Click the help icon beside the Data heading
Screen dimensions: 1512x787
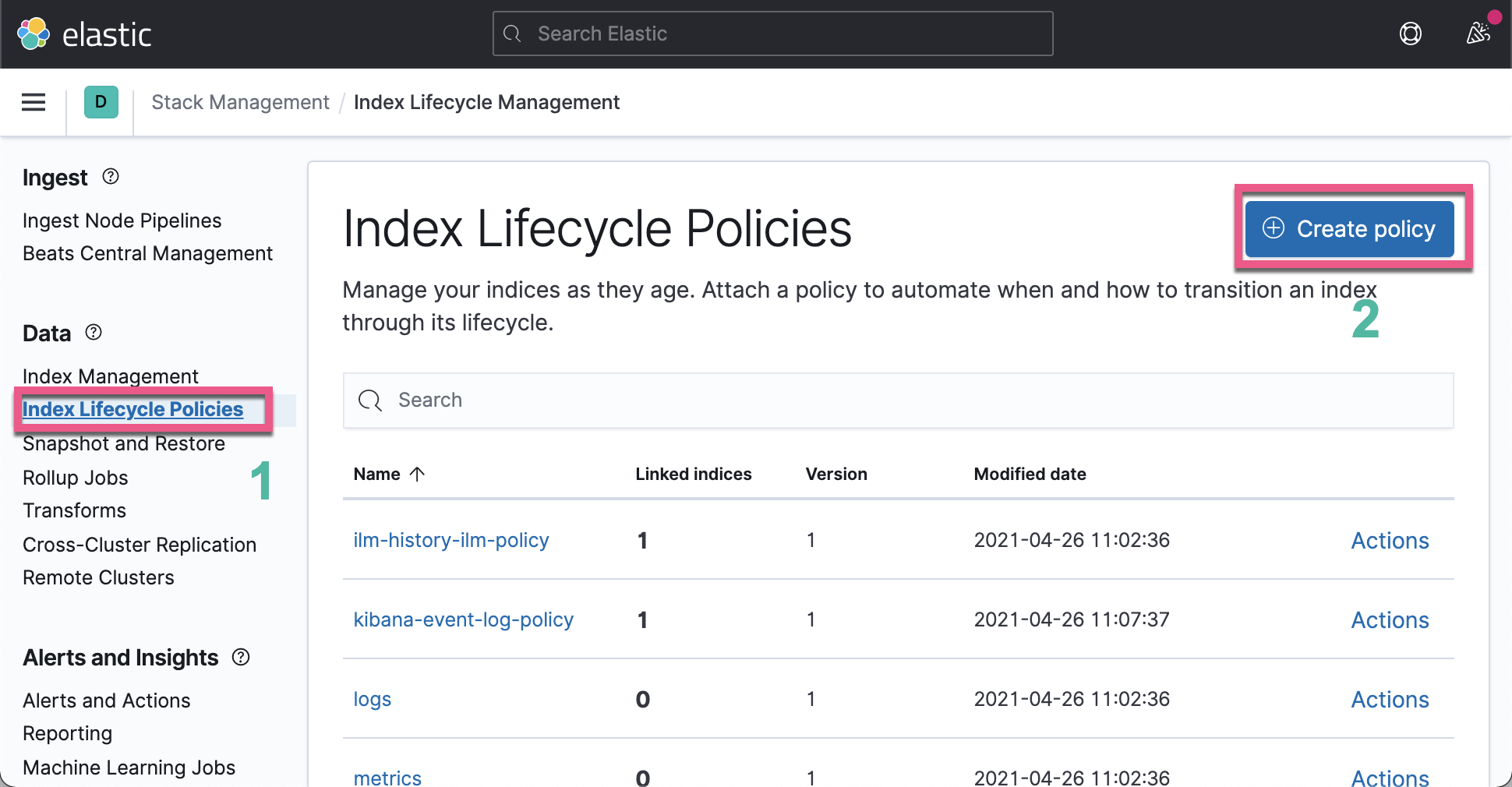tap(93, 333)
